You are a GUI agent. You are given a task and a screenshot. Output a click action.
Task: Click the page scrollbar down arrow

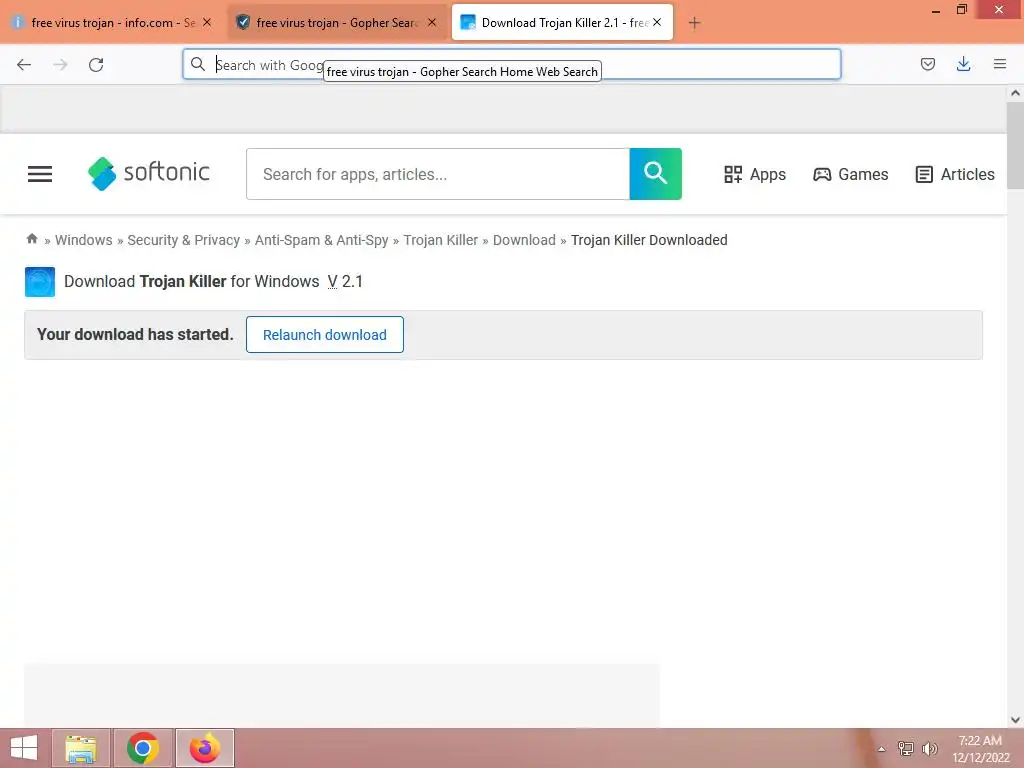[x=1015, y=720]
